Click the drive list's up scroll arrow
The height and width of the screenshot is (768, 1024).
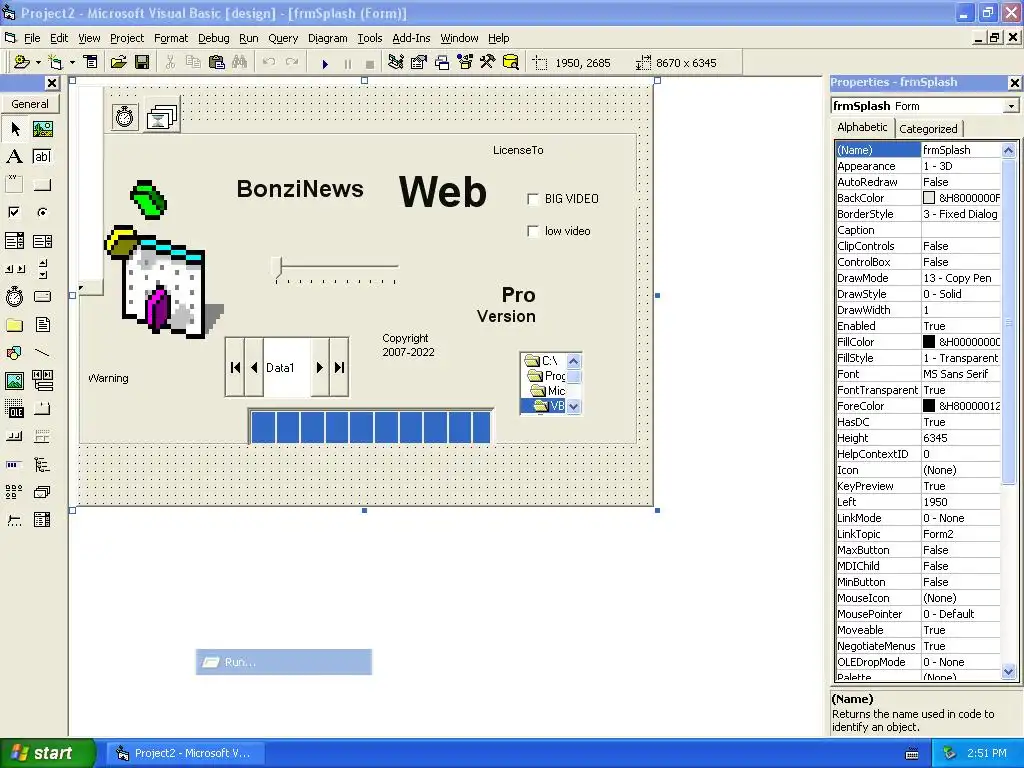573,361
